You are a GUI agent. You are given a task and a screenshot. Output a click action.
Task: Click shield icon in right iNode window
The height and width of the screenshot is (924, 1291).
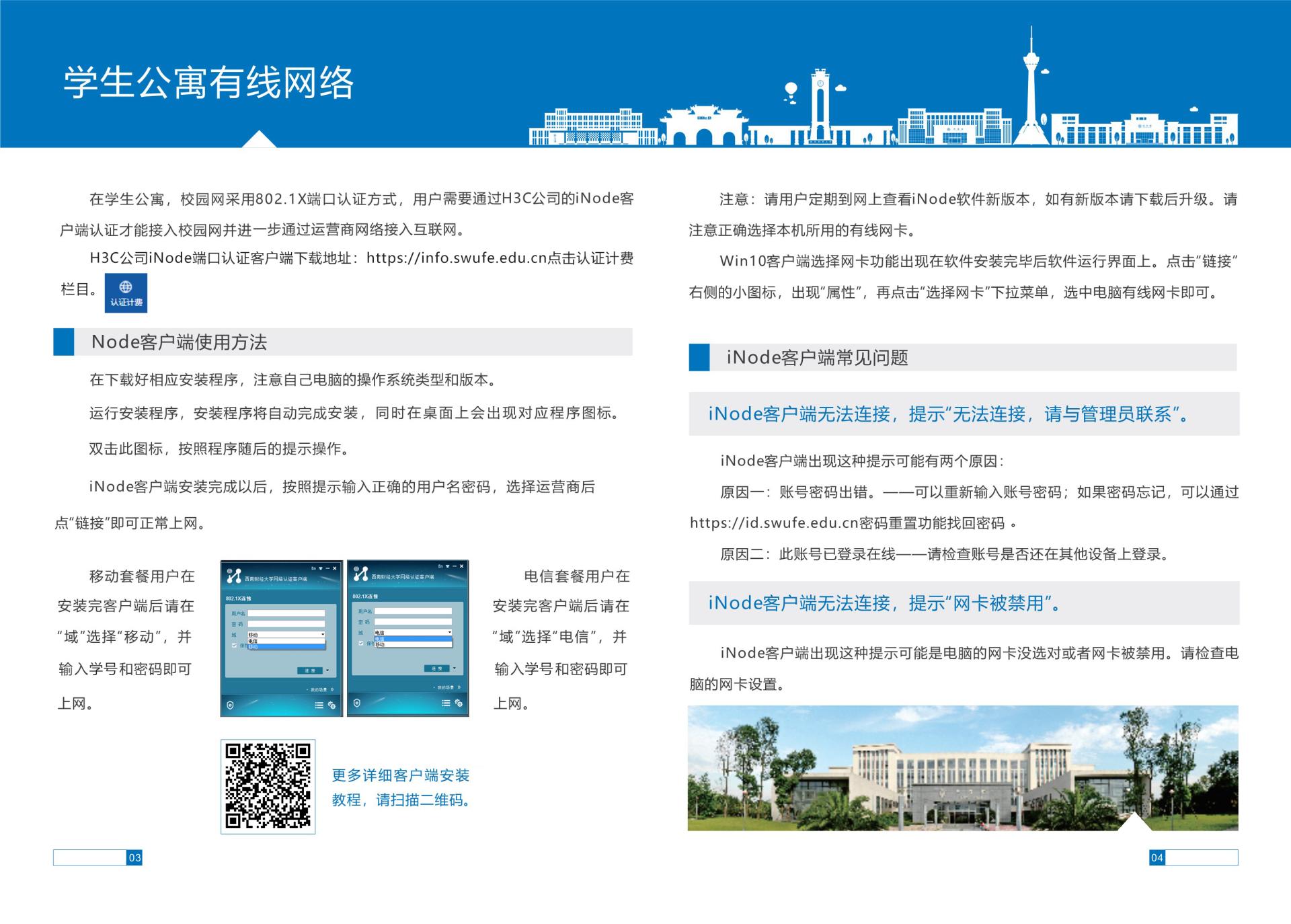(x=357, y=703)
